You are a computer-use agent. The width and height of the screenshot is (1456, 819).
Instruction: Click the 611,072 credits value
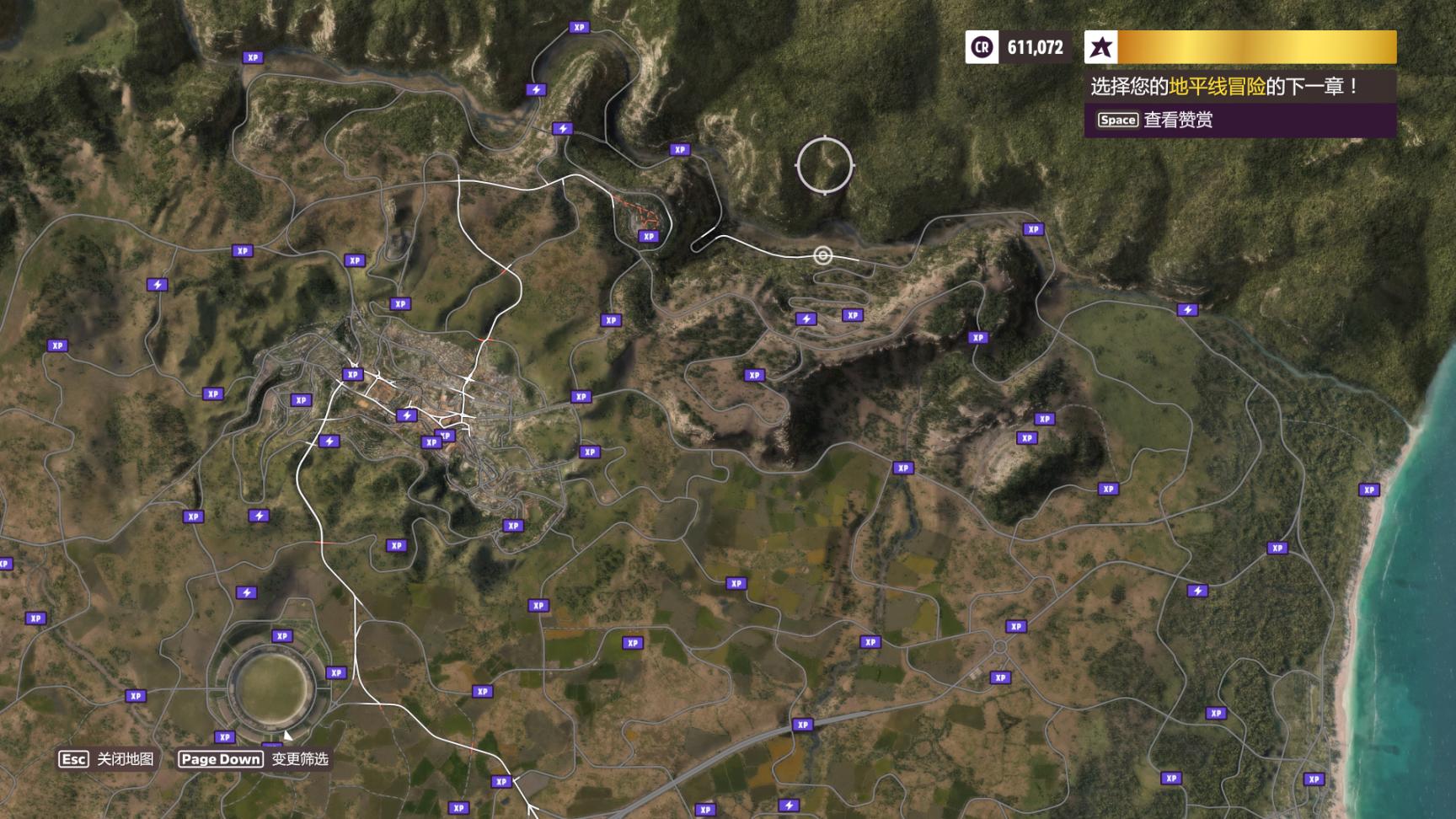pos(1035,47)
